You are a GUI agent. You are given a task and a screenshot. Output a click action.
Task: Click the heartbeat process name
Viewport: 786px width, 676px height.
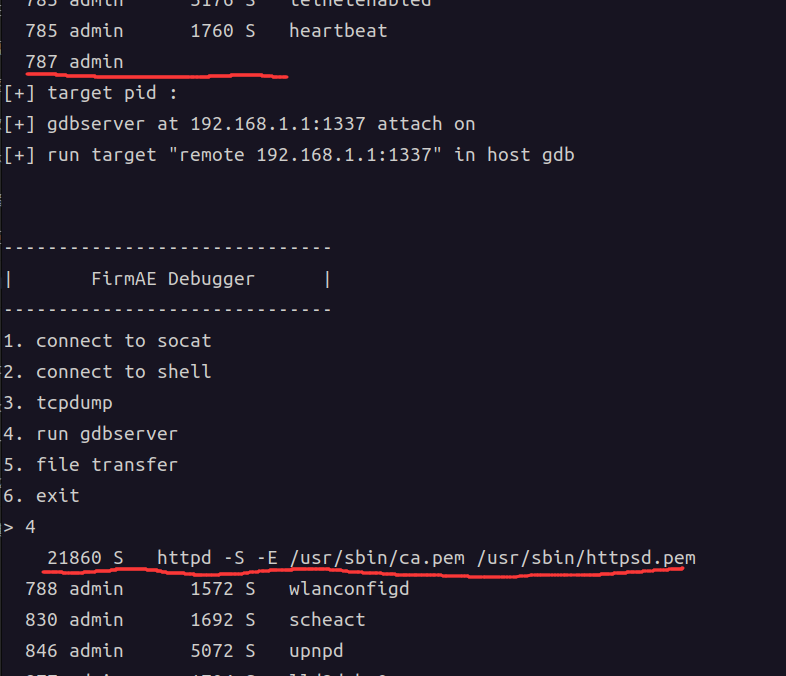(x=338, y=31)
